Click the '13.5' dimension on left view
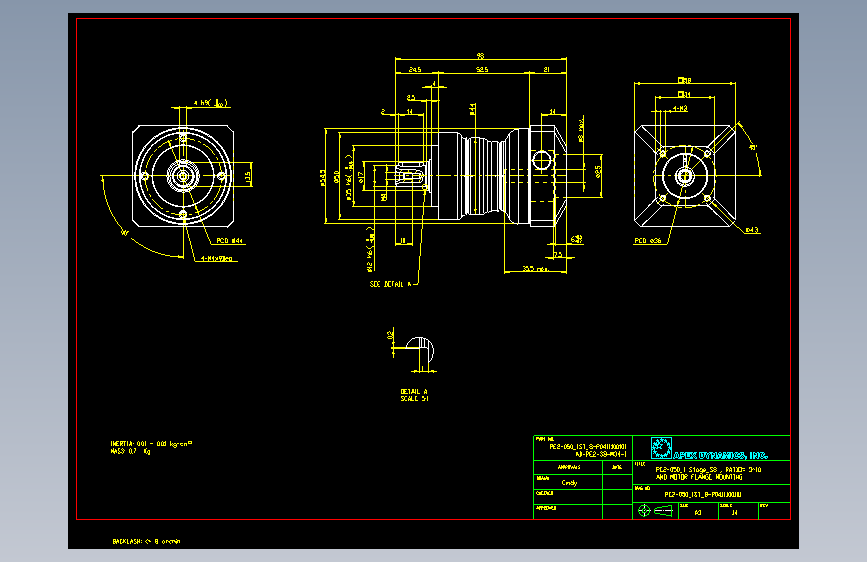 (x=248, y=176)
